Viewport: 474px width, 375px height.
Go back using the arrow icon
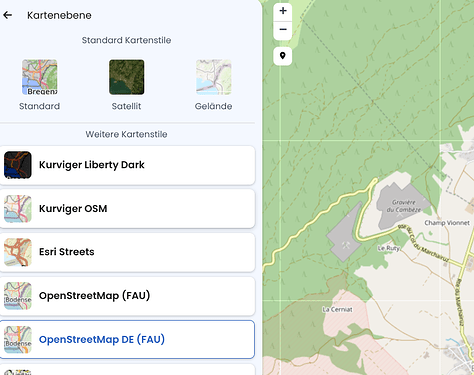[8, 15]
